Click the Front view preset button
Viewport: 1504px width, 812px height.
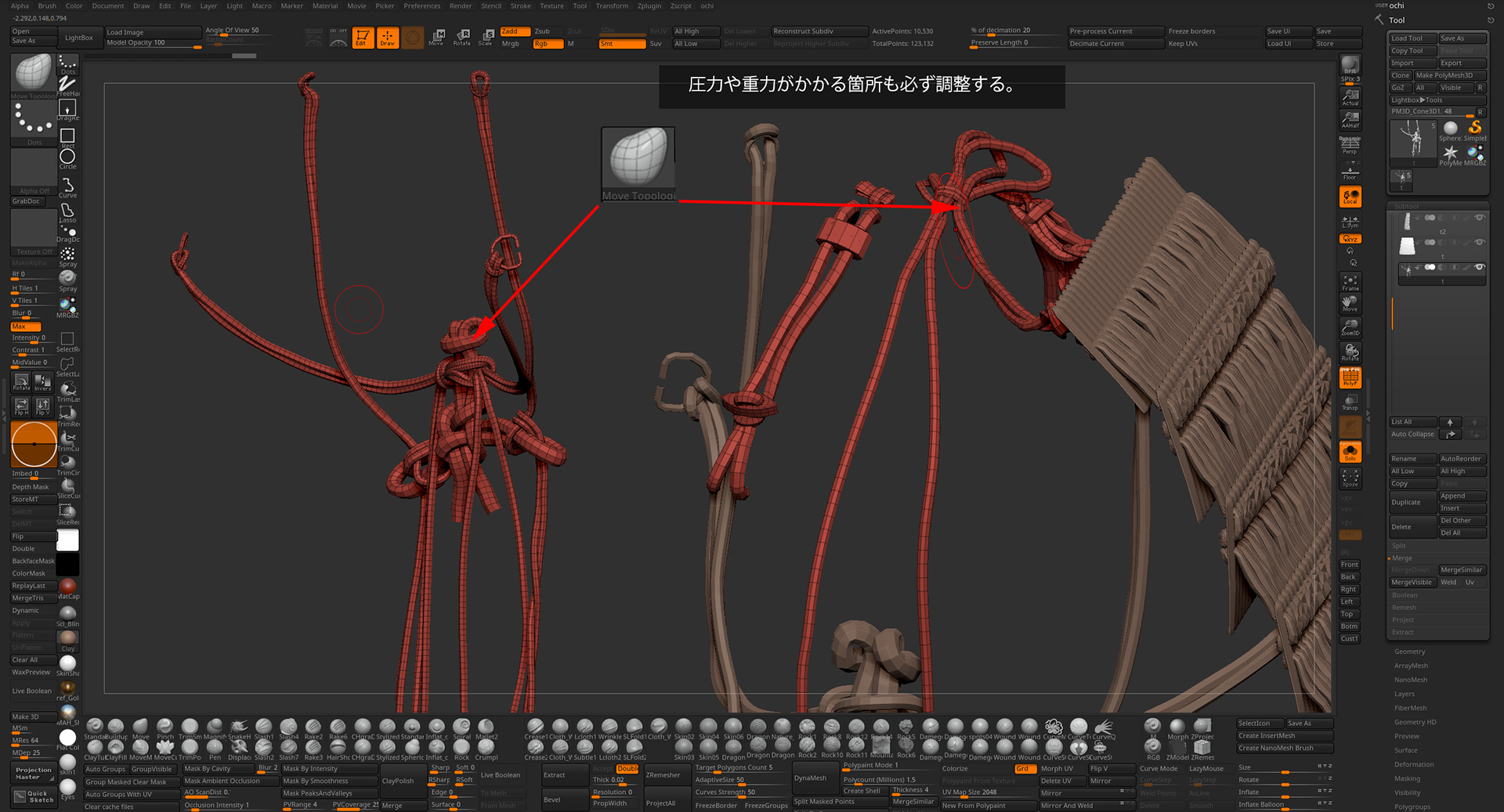[1350, 565]
